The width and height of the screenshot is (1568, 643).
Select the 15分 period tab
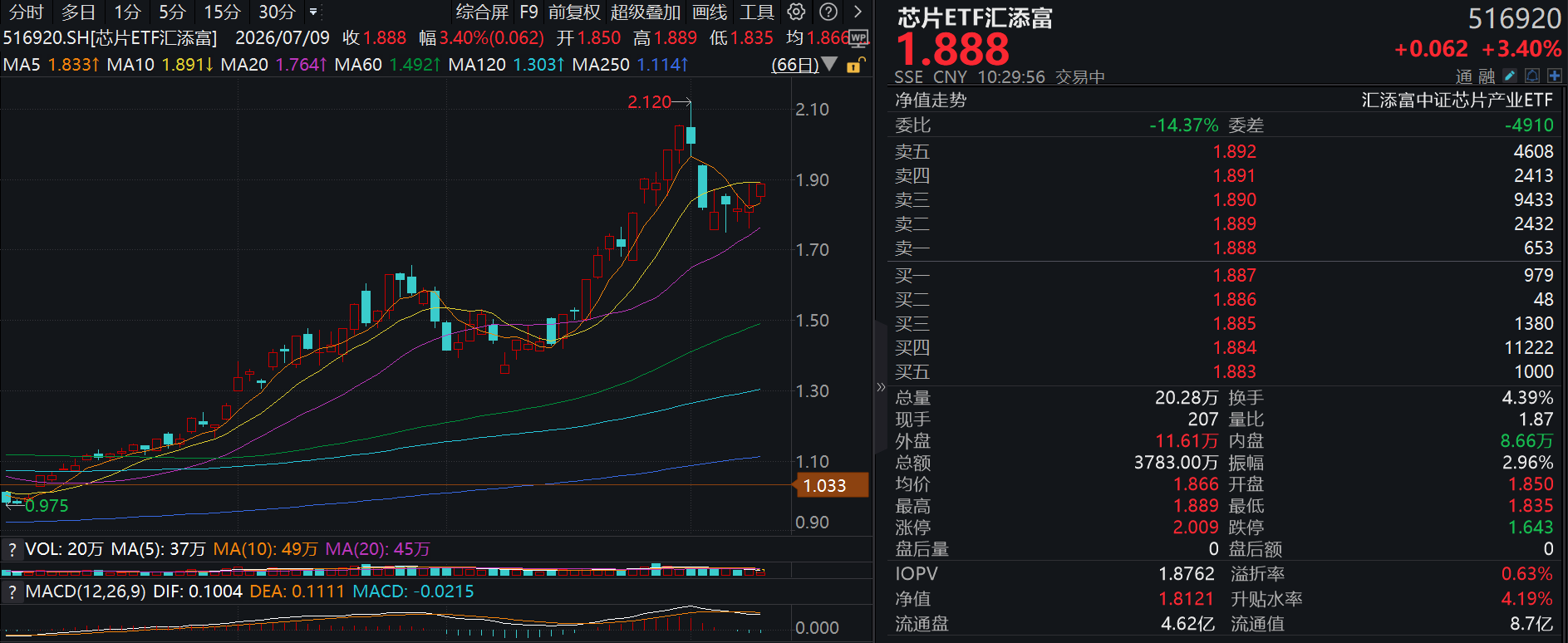coord(222,12)
